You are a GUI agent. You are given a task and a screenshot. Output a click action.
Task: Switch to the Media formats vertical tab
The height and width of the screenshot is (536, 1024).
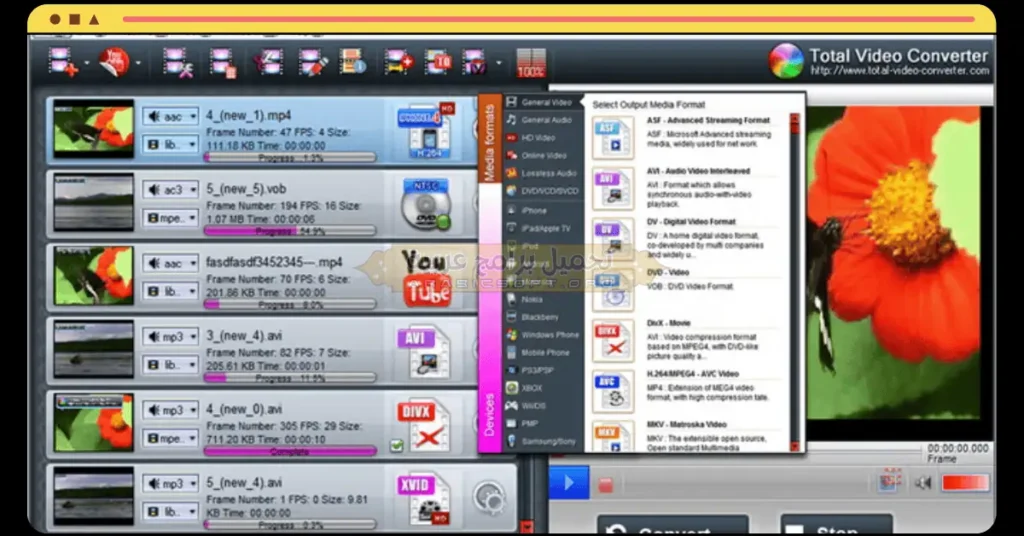(489, 140)
